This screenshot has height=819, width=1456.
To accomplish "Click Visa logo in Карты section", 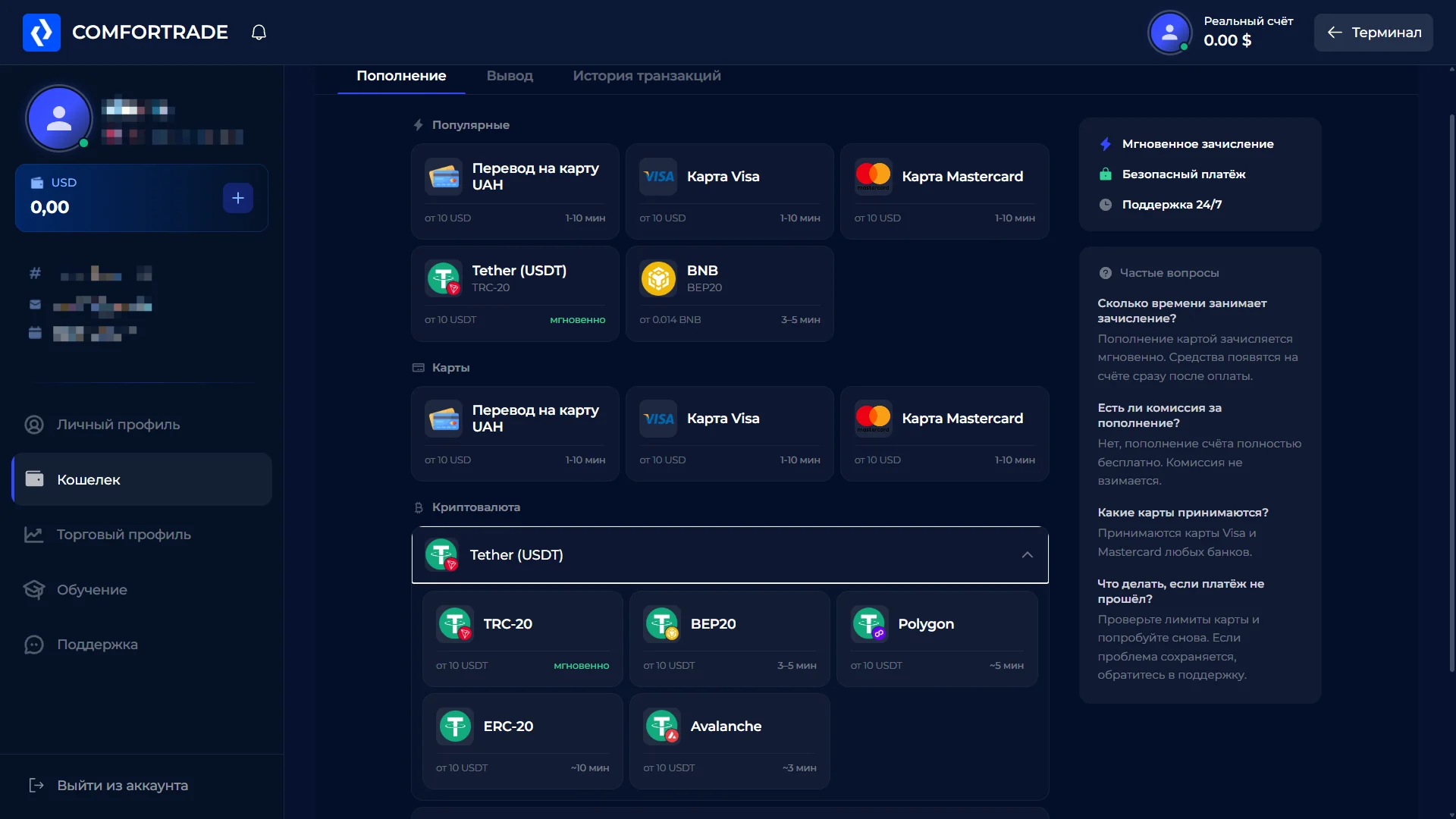I will [x=658, y=419].
